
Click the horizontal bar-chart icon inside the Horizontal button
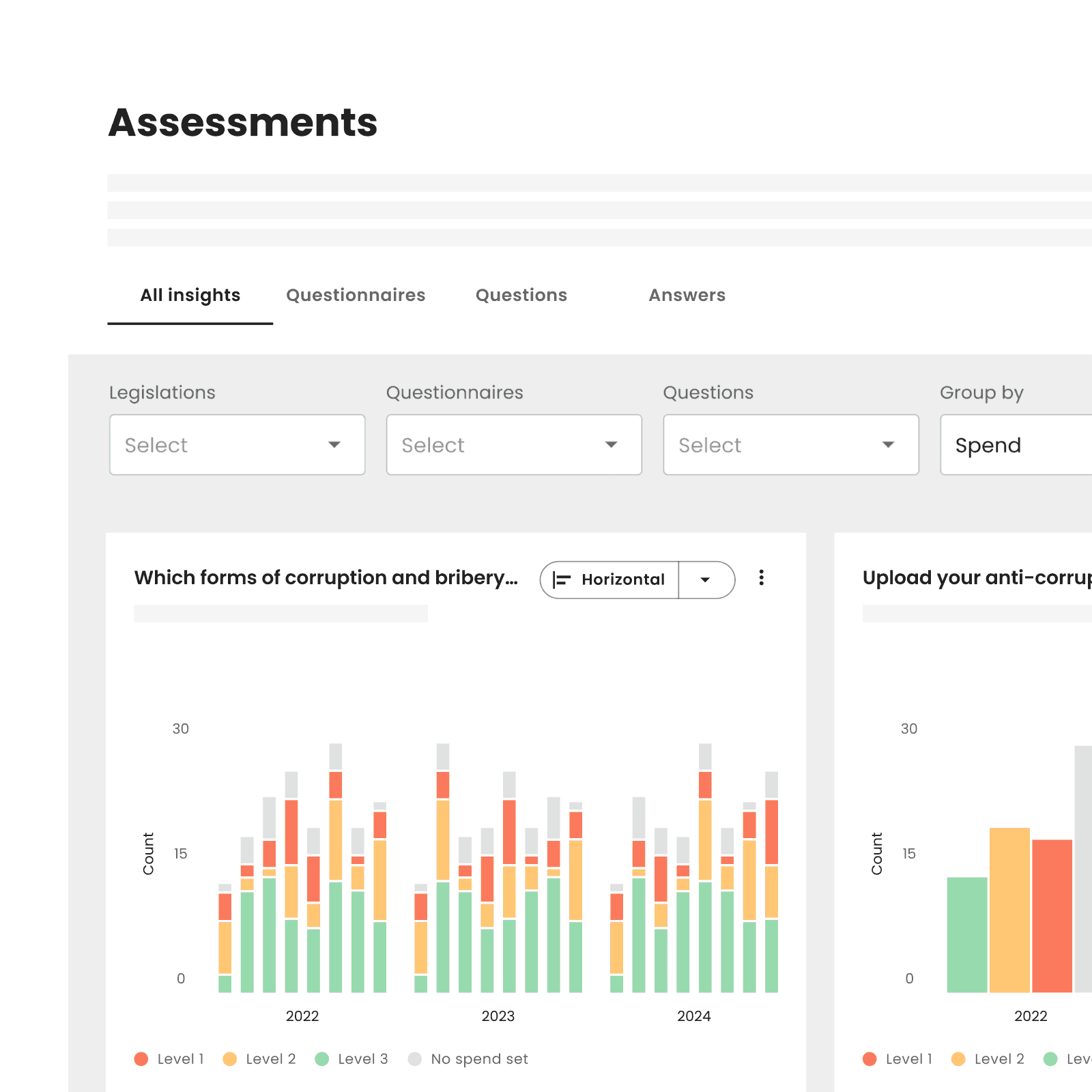coord(561,579)
